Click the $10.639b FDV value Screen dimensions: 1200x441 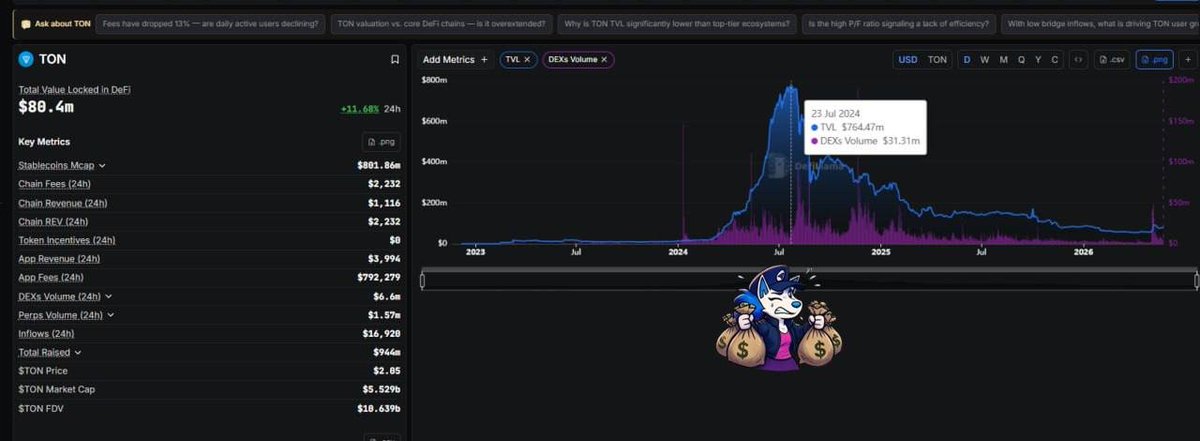381,408
